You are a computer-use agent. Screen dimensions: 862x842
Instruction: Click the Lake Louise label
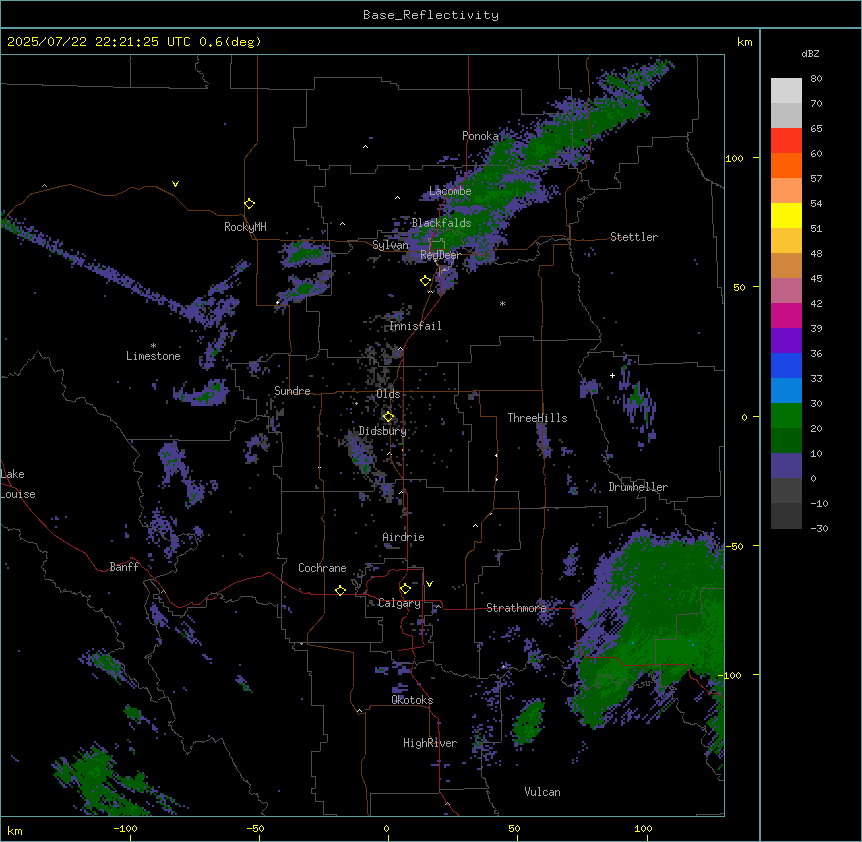18,484
